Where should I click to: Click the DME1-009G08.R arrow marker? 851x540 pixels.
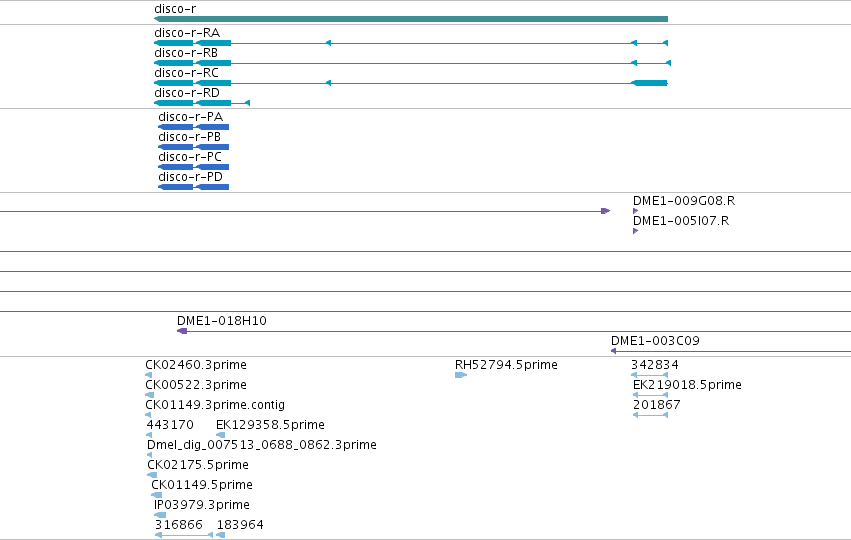[x=636, y=211]
